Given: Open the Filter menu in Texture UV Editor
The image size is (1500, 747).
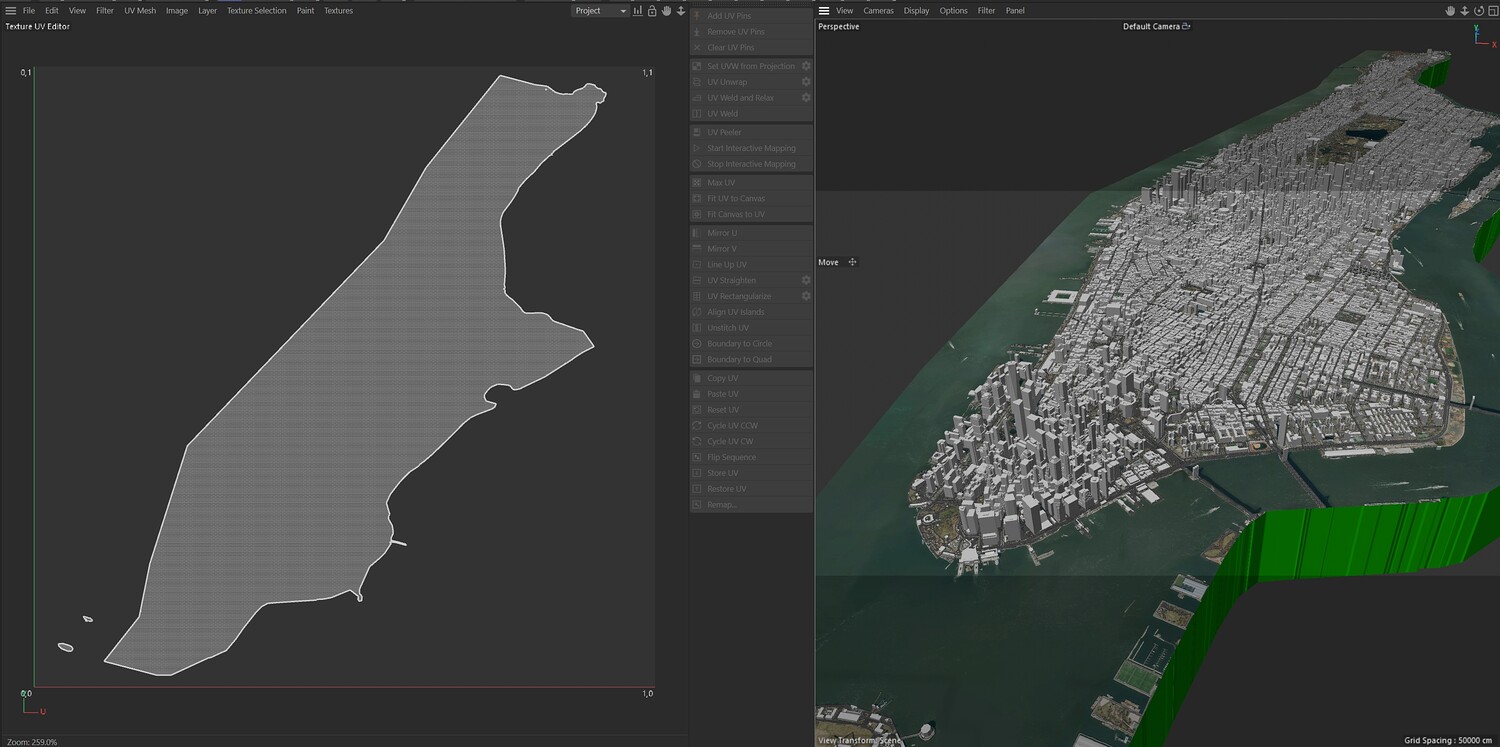Looking at the screenshot, I should click(x=105, y=11).
